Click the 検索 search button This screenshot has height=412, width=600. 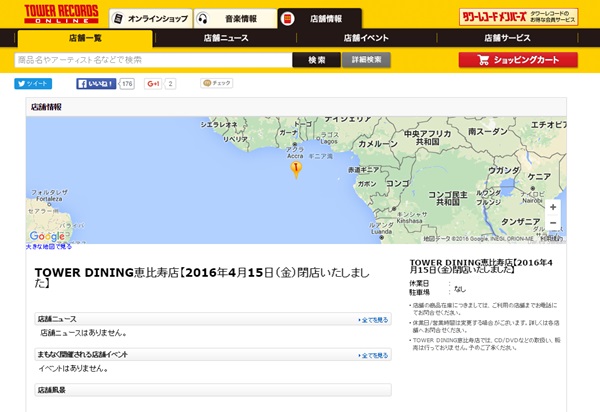tap(316, 60)
